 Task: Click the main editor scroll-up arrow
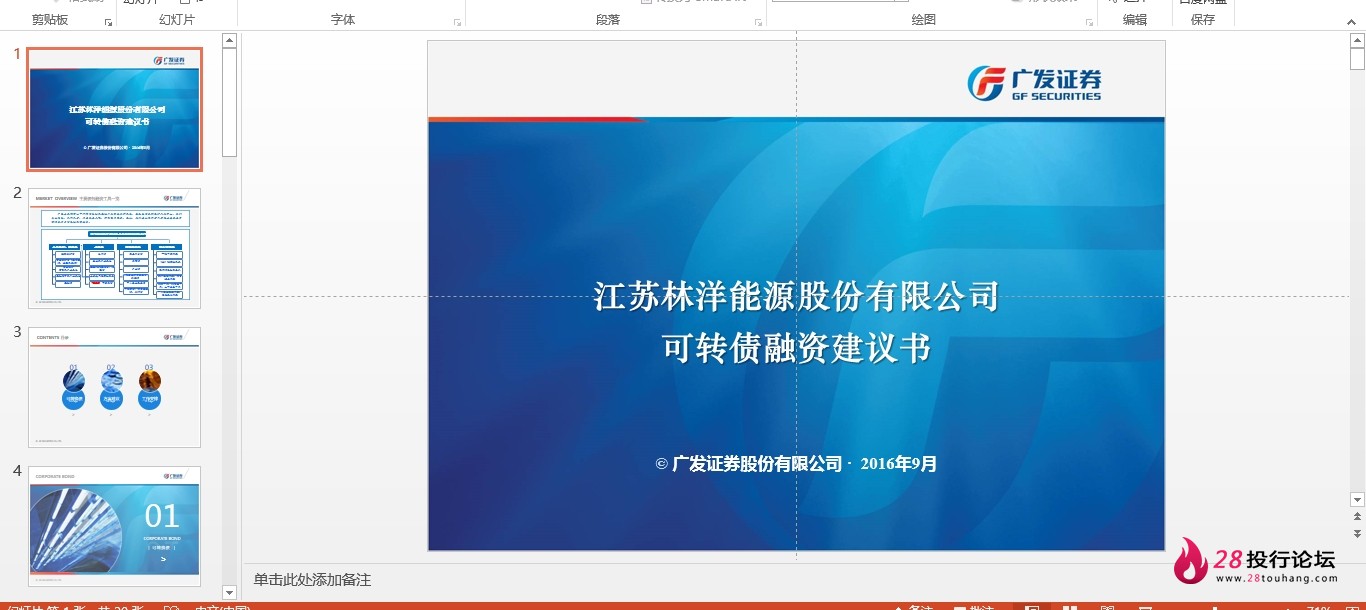click(x=1357, y=40)
